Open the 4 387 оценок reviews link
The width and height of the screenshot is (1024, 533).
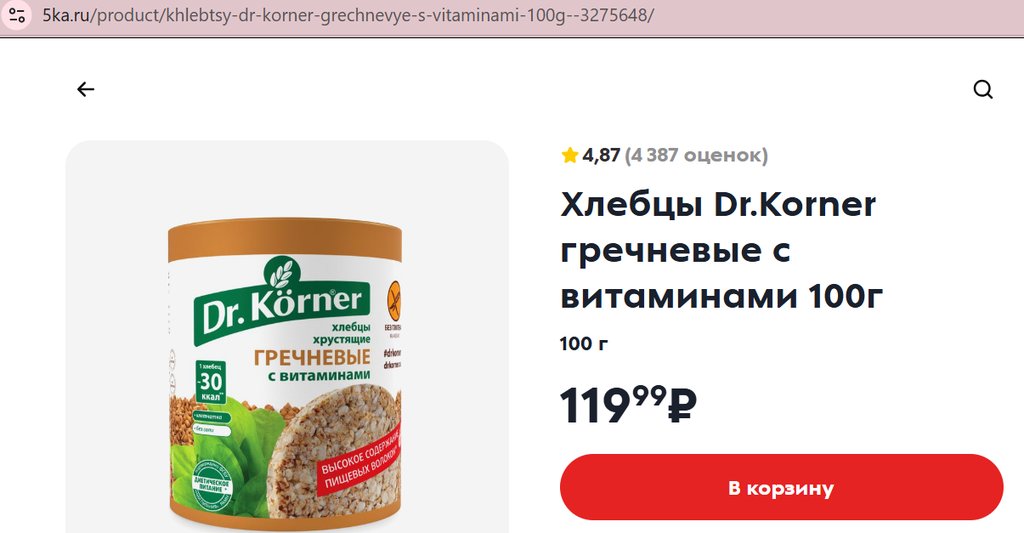[696, 155]
